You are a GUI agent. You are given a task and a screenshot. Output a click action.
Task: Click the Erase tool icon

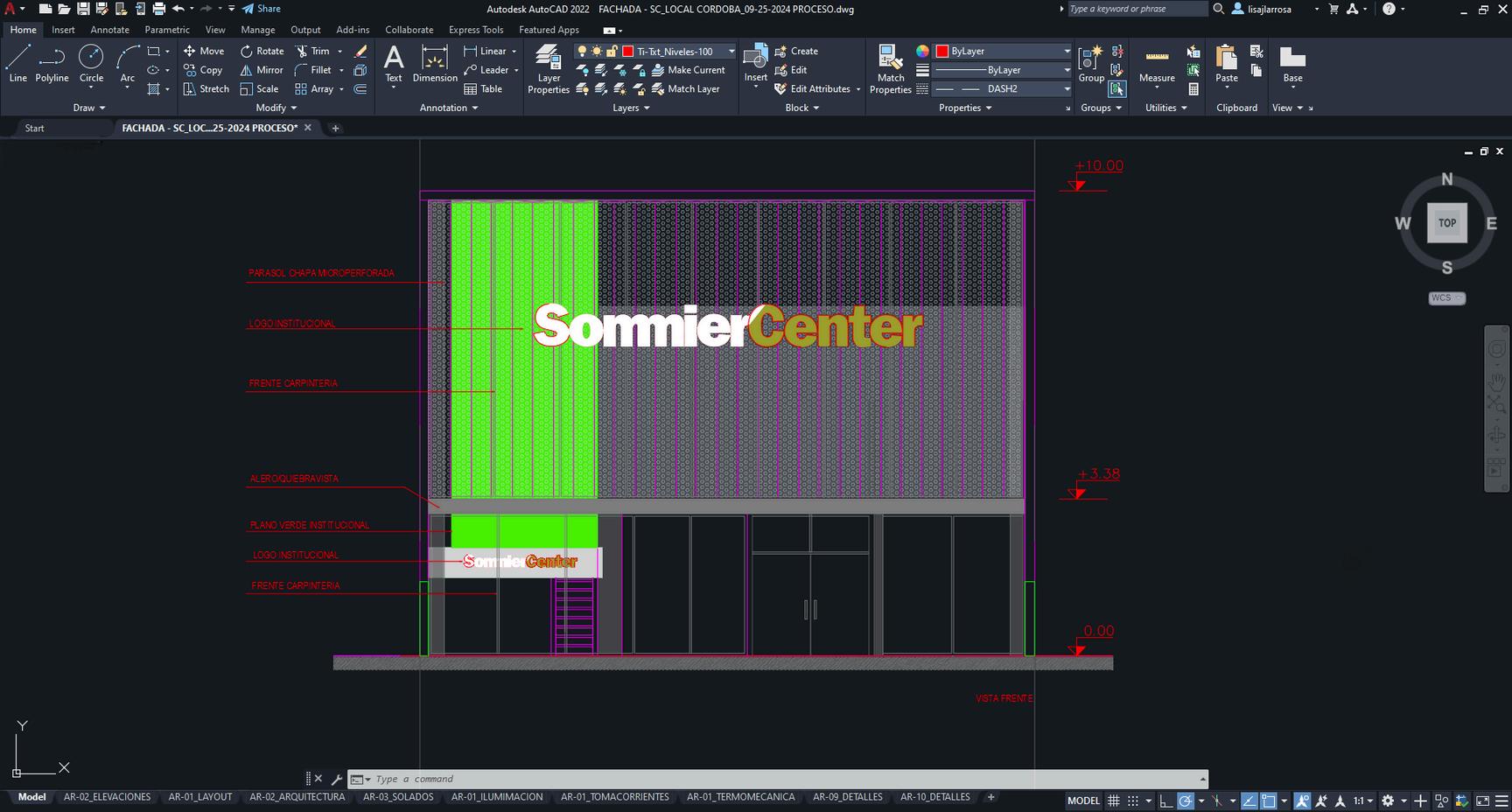point(360,51)
